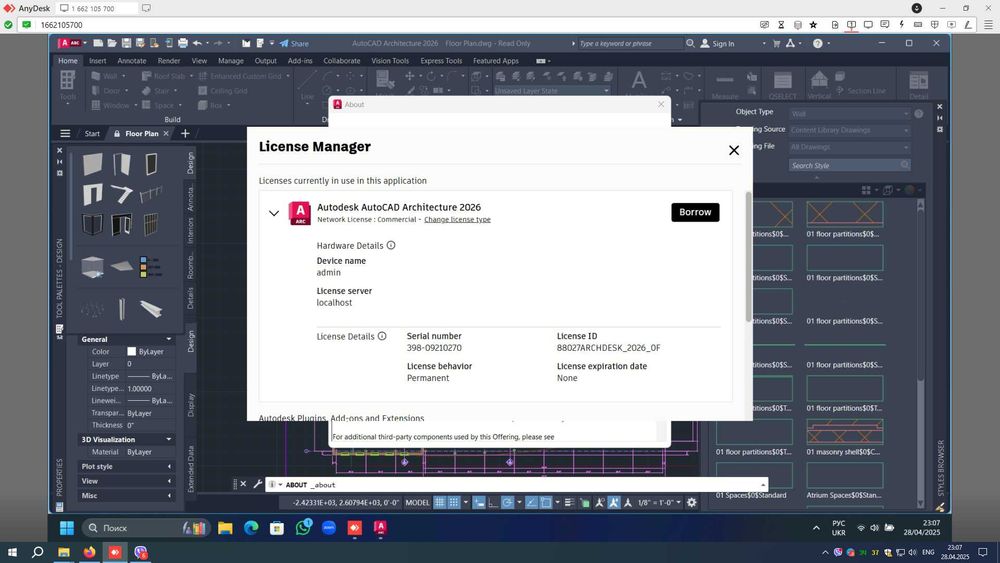Collapse Autodesk AutoCAD Architecture 2026 license entry

tap(274, 213)
